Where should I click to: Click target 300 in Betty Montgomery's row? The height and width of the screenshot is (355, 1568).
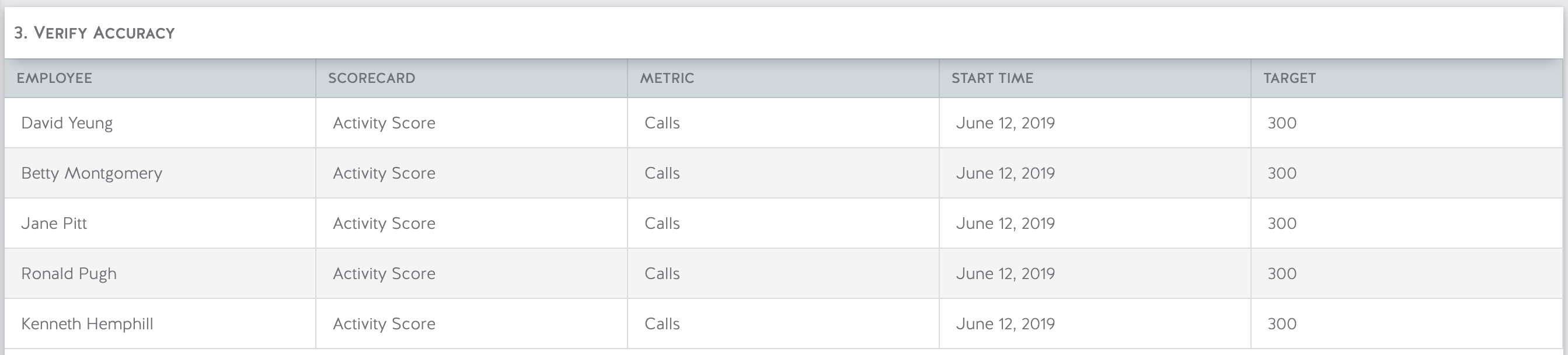1282,173
